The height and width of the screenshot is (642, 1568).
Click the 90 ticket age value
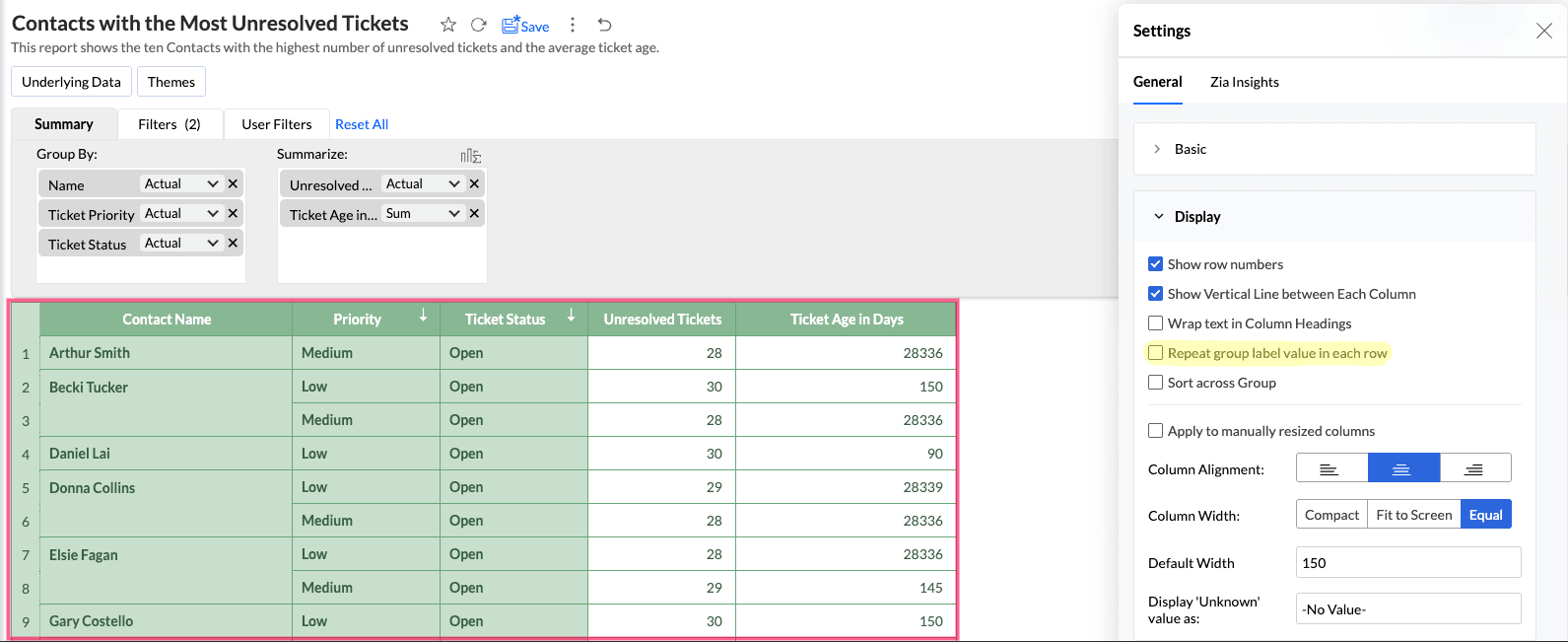click(935, 454)
